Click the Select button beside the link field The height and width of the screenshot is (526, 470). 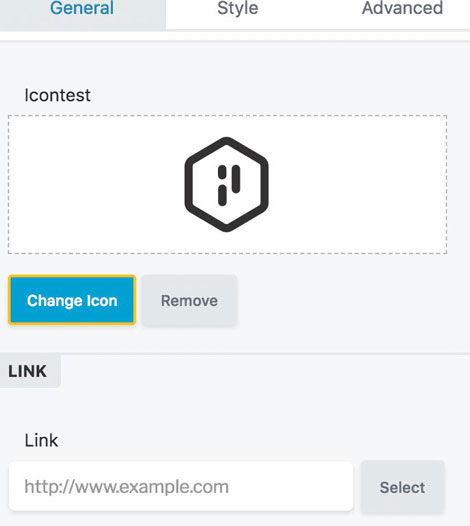402,487
